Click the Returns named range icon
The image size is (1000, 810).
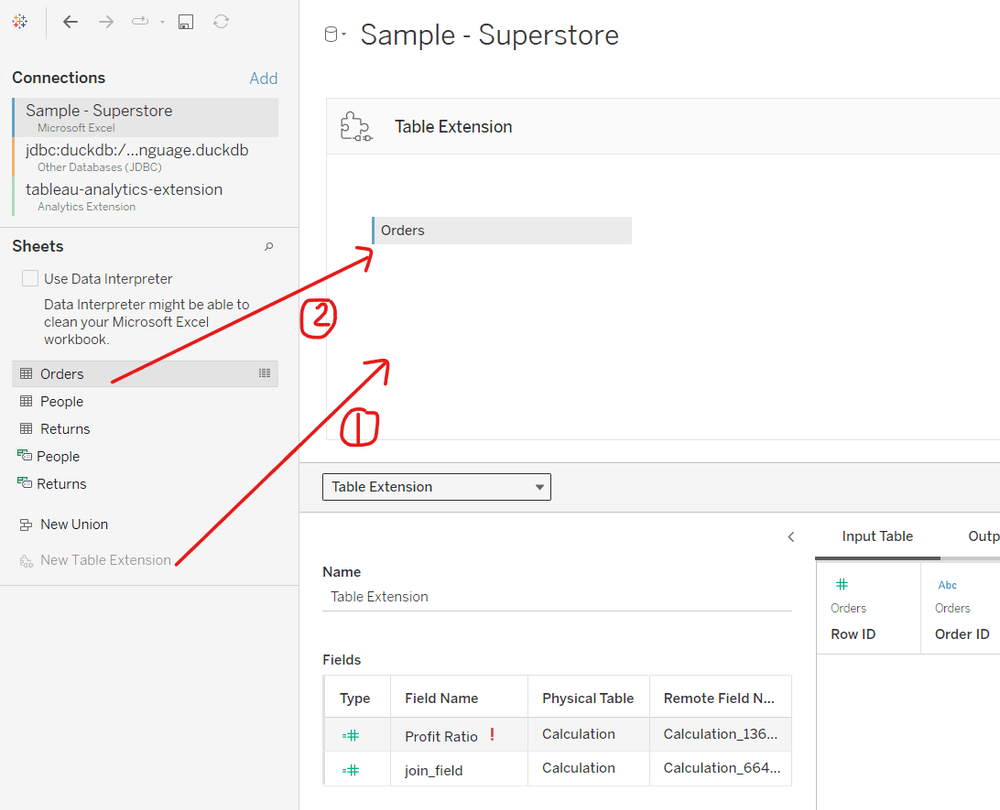[24, 483]
